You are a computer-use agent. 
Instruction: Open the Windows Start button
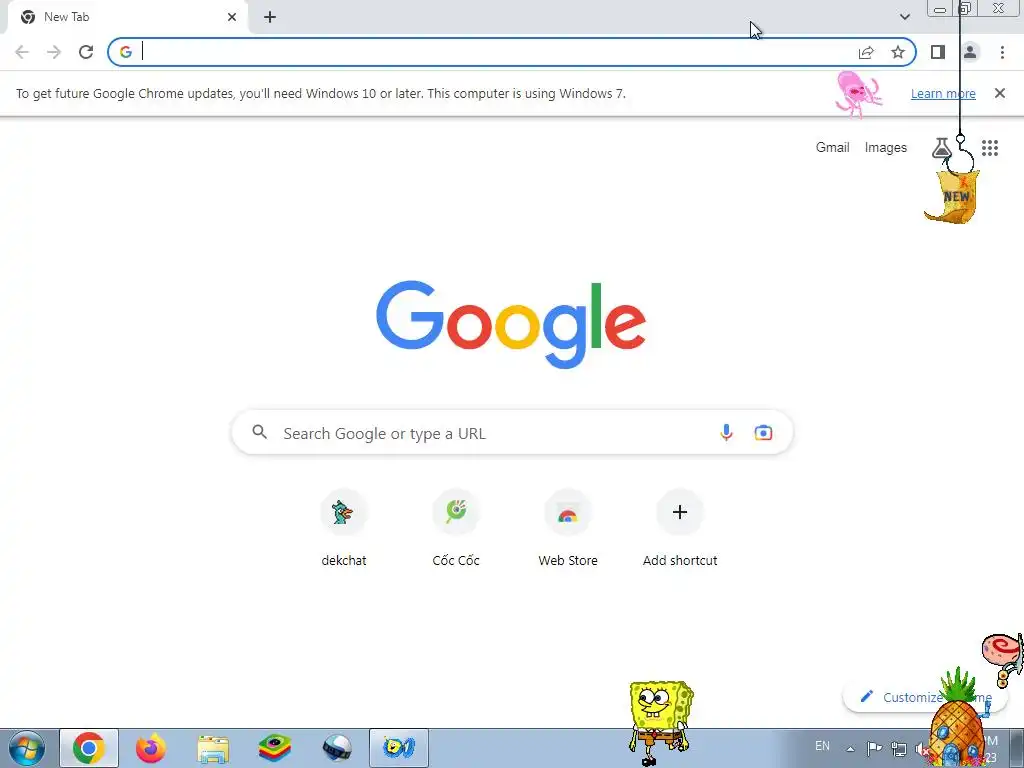tap(26, 748)
